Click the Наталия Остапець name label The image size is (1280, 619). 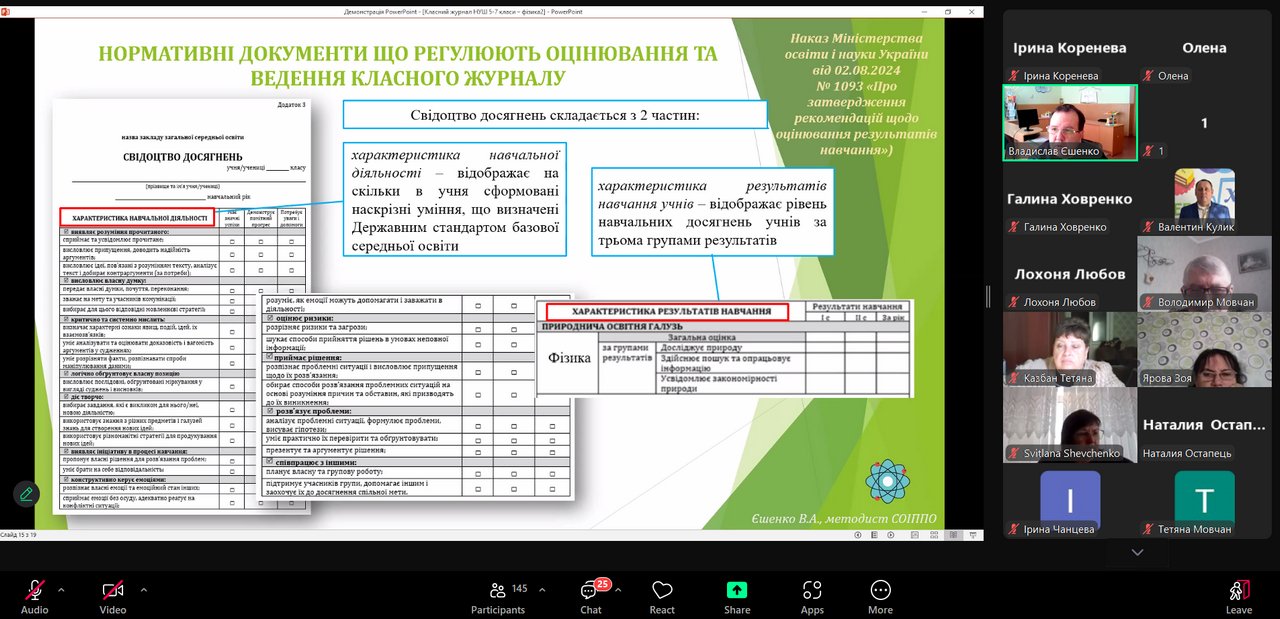click(x=1187, y=453)
